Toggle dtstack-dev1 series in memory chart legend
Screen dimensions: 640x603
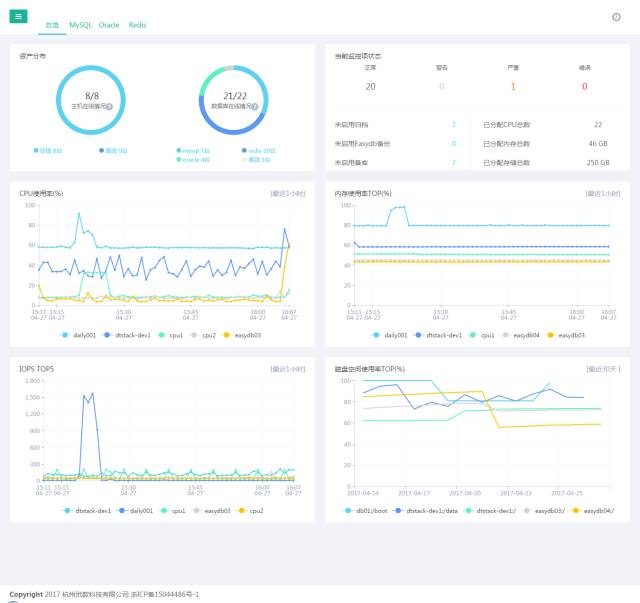[439, 335]
